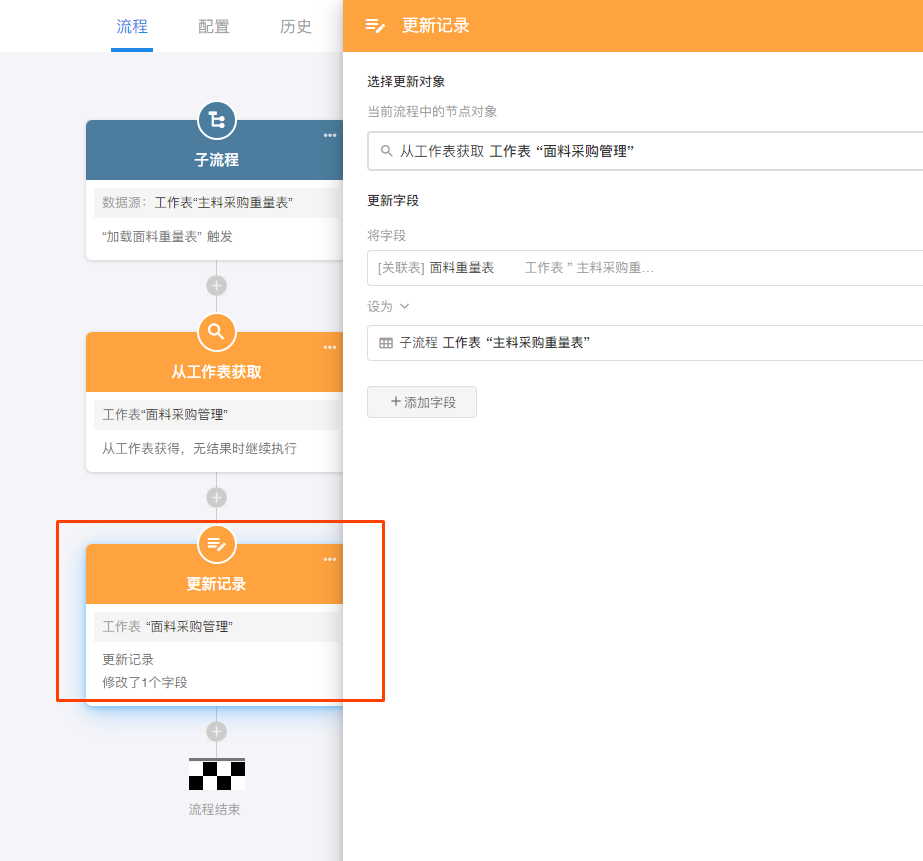Click the 添加字段 button
The width and height of the screenshot is (923, 861).
(x=422, y=402)
